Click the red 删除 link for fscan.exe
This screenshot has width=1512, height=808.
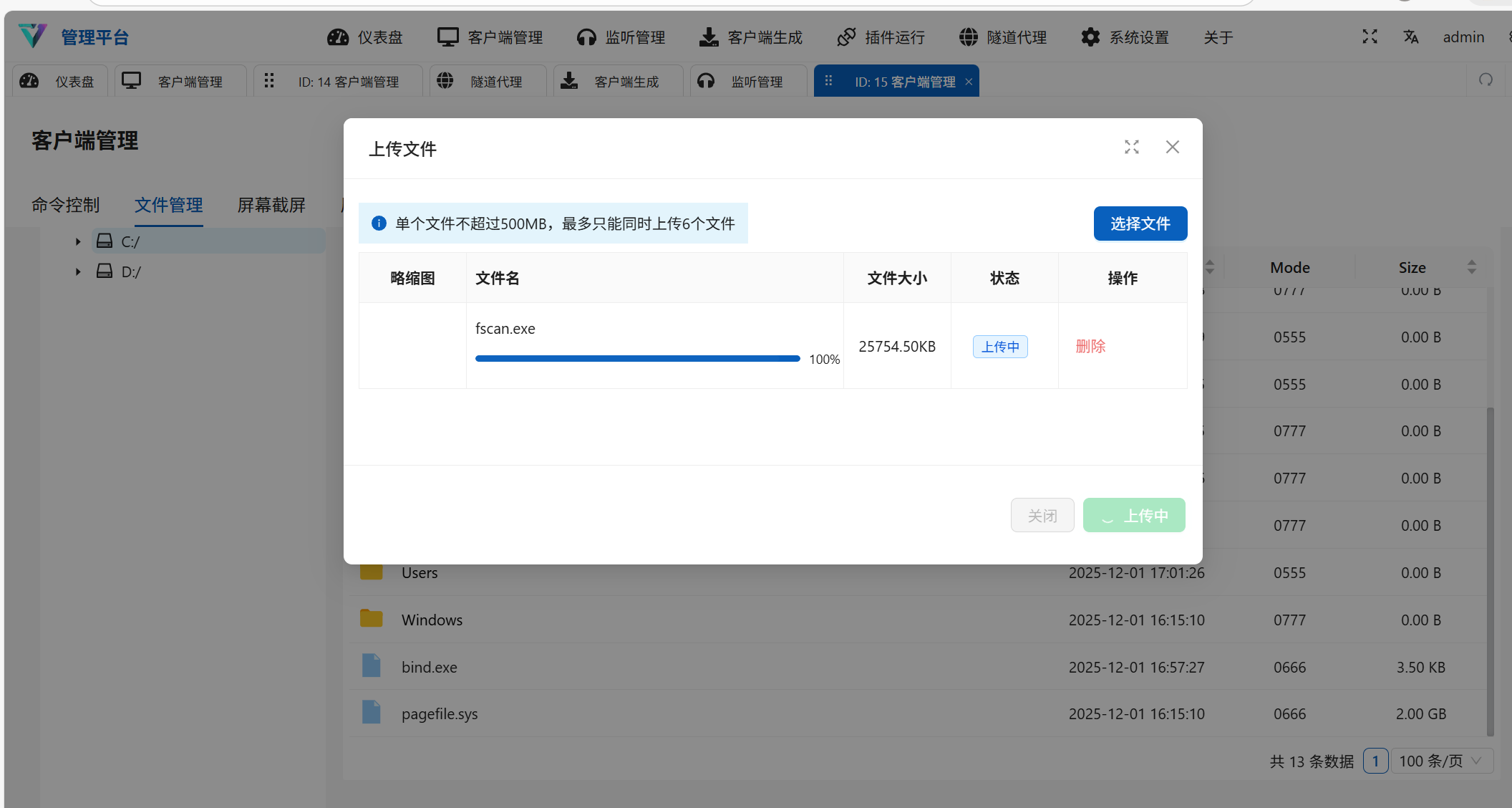(1090, 347)
